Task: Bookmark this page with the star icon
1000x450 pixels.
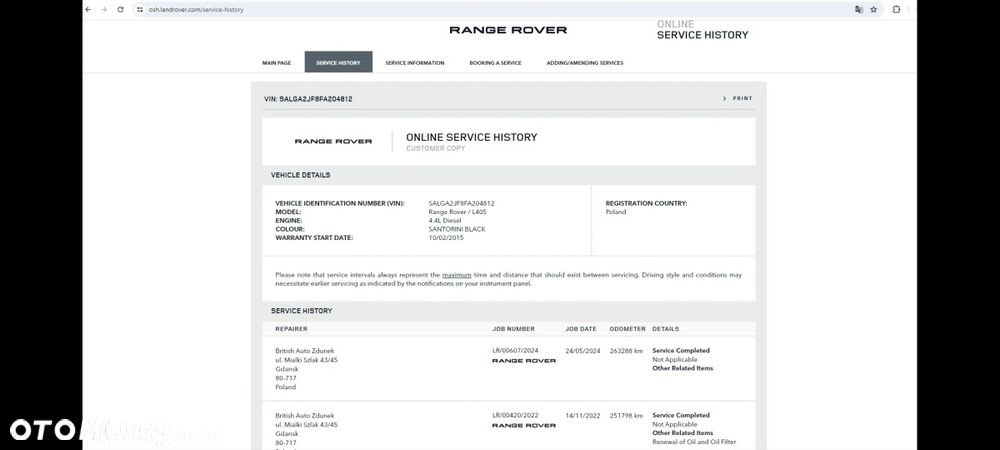Action: (x=874, y=10)
